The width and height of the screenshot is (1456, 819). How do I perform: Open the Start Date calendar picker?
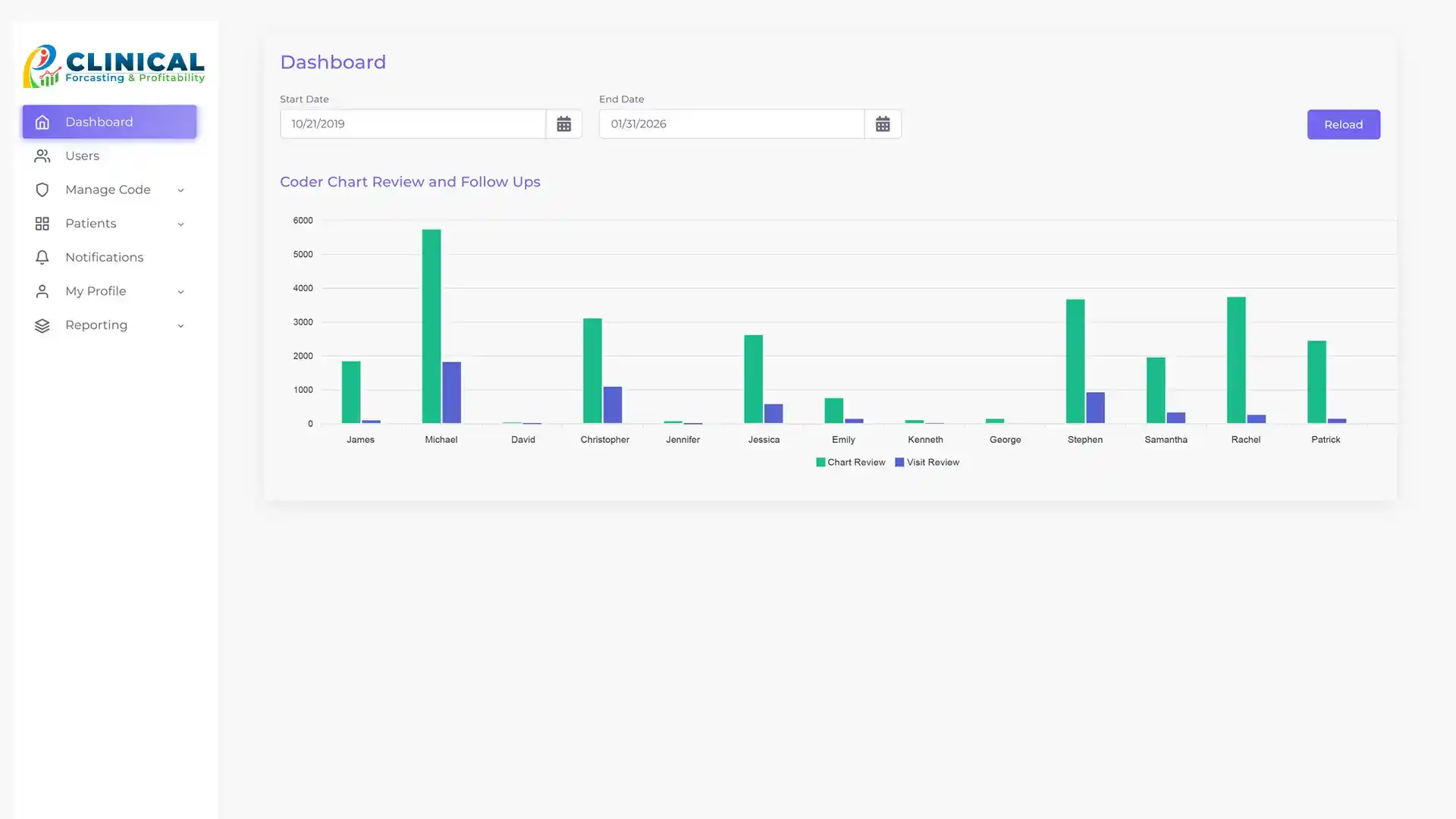pyautogui.click(x=563, y=124)
